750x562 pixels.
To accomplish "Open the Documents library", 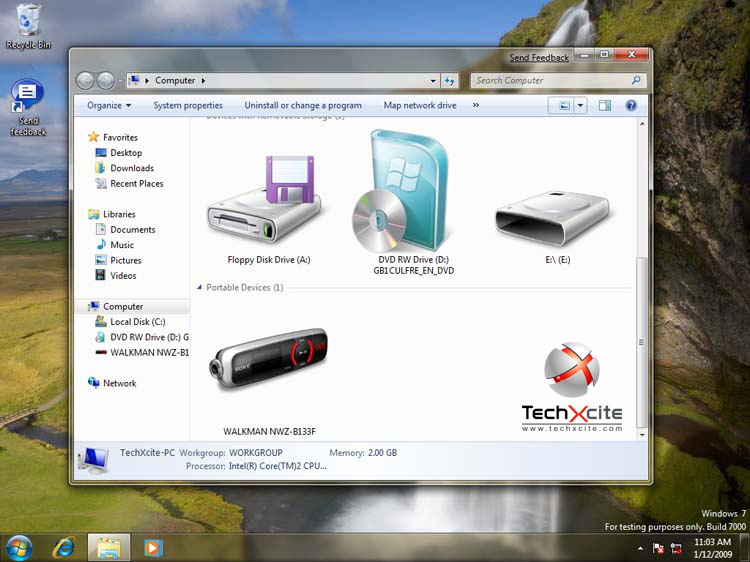I will pyautogui.click(x=132, y=230).
